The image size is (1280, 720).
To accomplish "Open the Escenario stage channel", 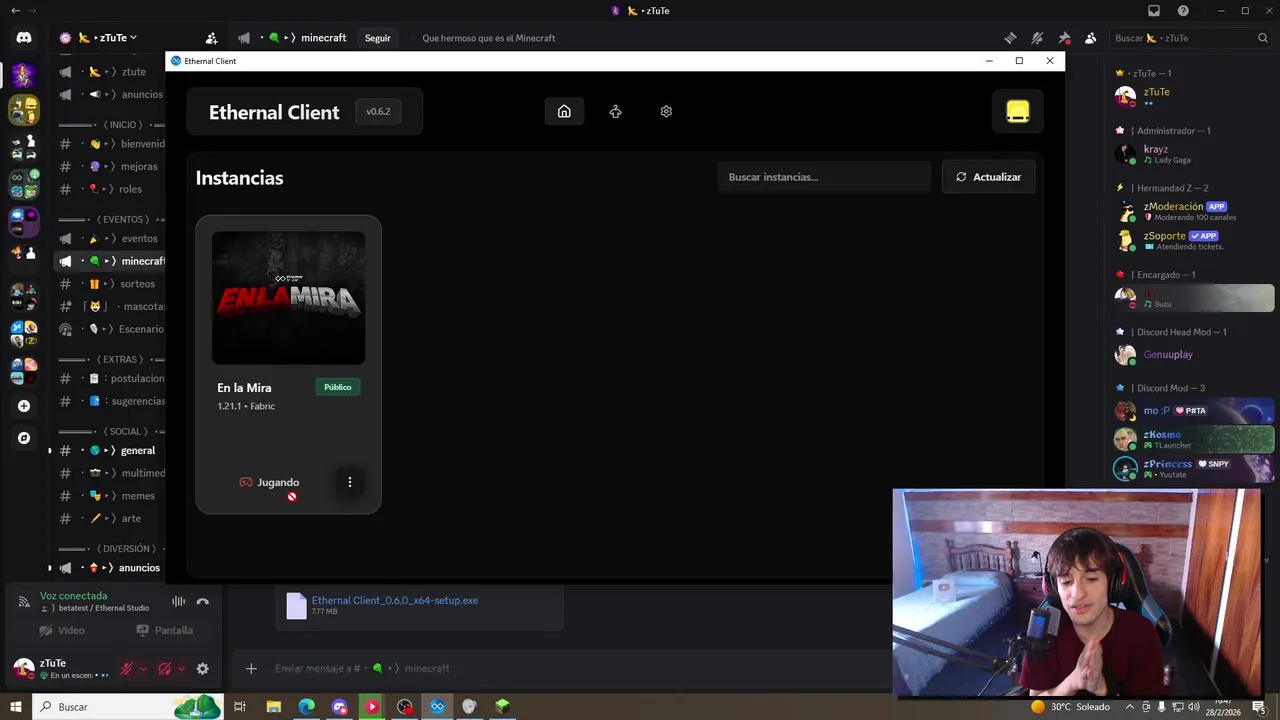I will pyautogui.click(x=110, y=329).
